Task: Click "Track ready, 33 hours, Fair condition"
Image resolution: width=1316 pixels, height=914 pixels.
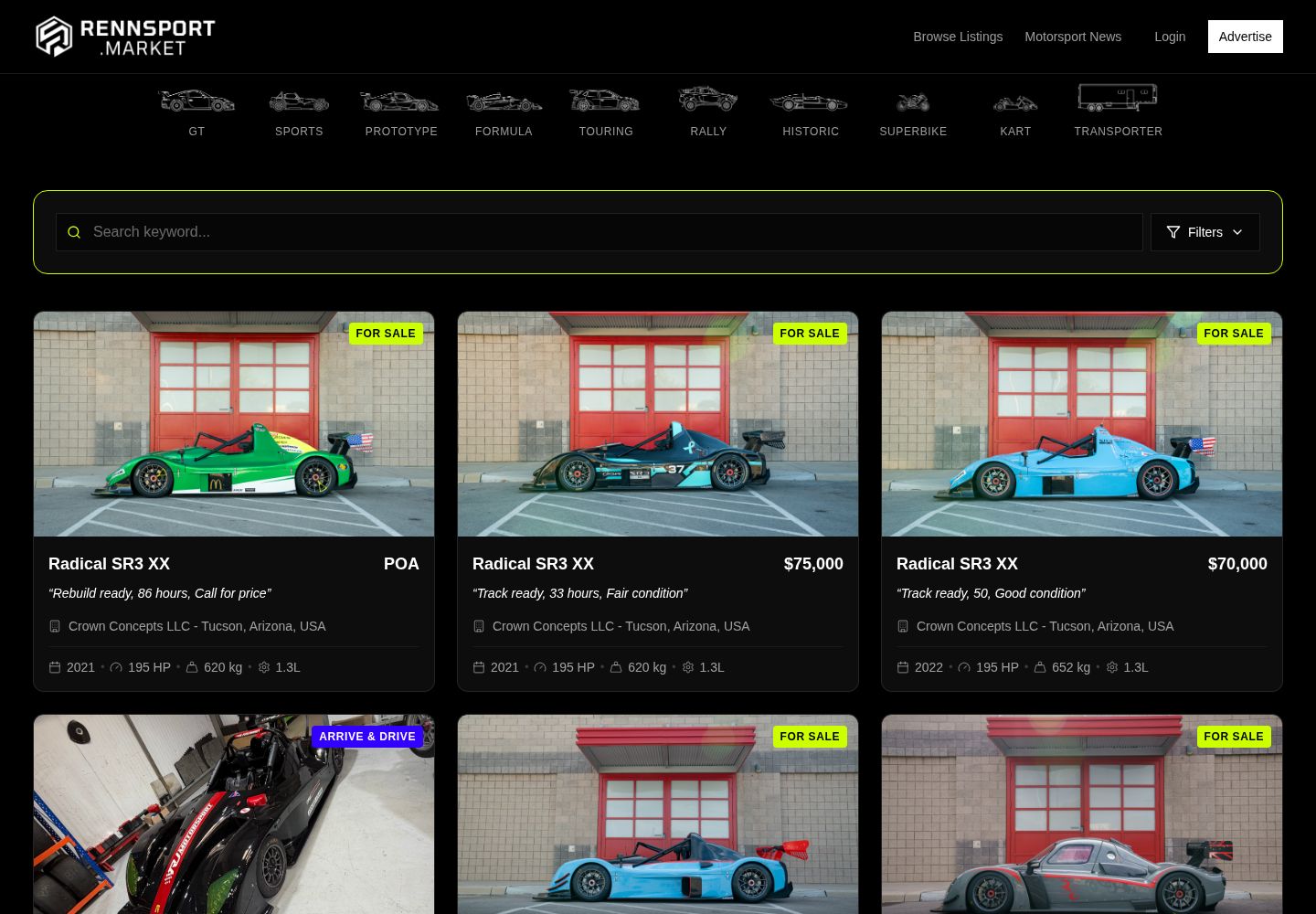Action: pos(580,593)
